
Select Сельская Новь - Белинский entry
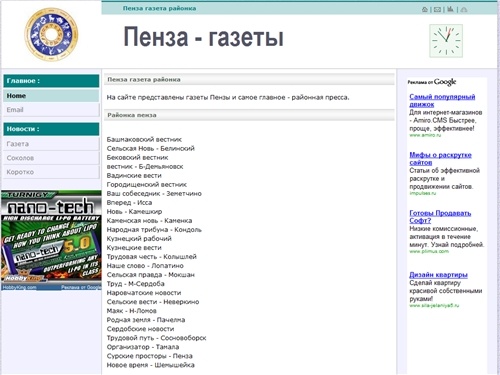pyautogui.click(x=150, y=148)
